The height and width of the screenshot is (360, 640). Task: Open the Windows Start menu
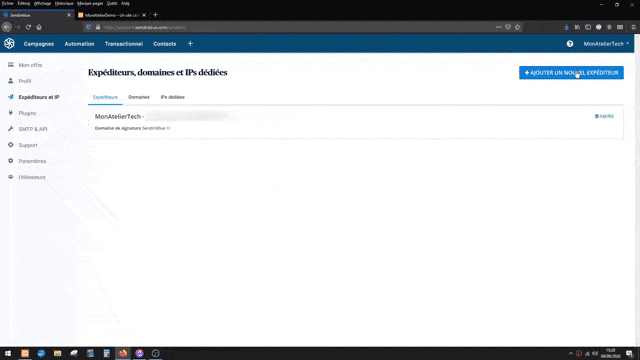(8, 353)
